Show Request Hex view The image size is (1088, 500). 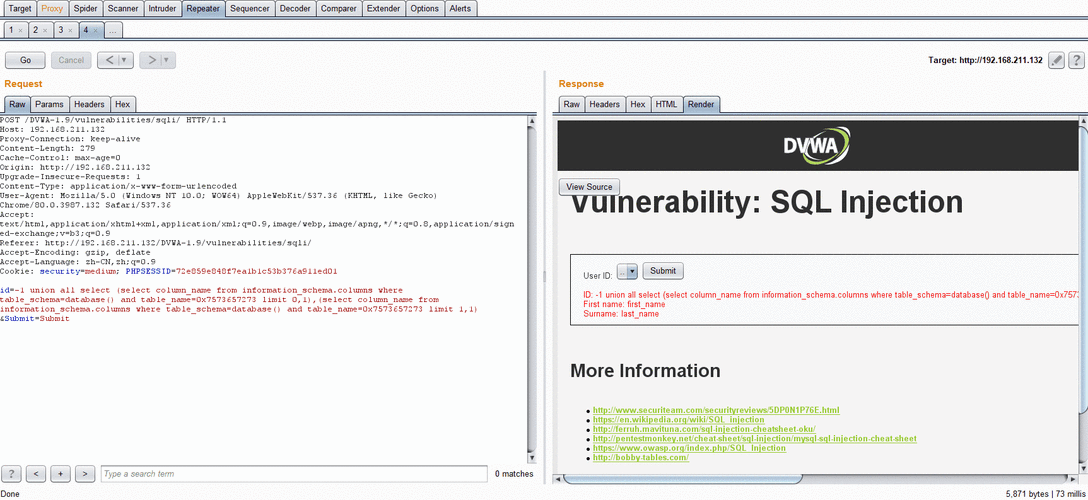[123, 104]
